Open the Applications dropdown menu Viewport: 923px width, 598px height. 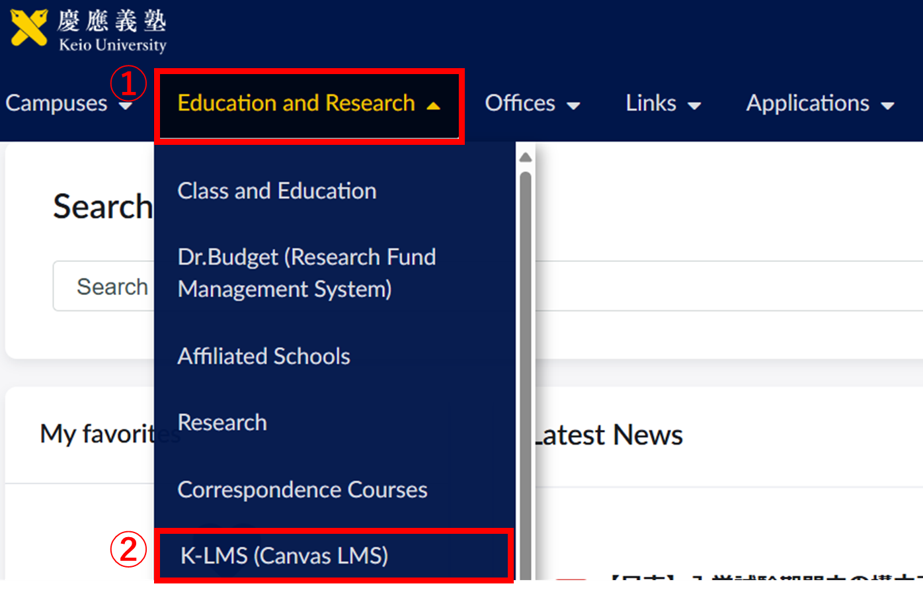pos(819,104)
